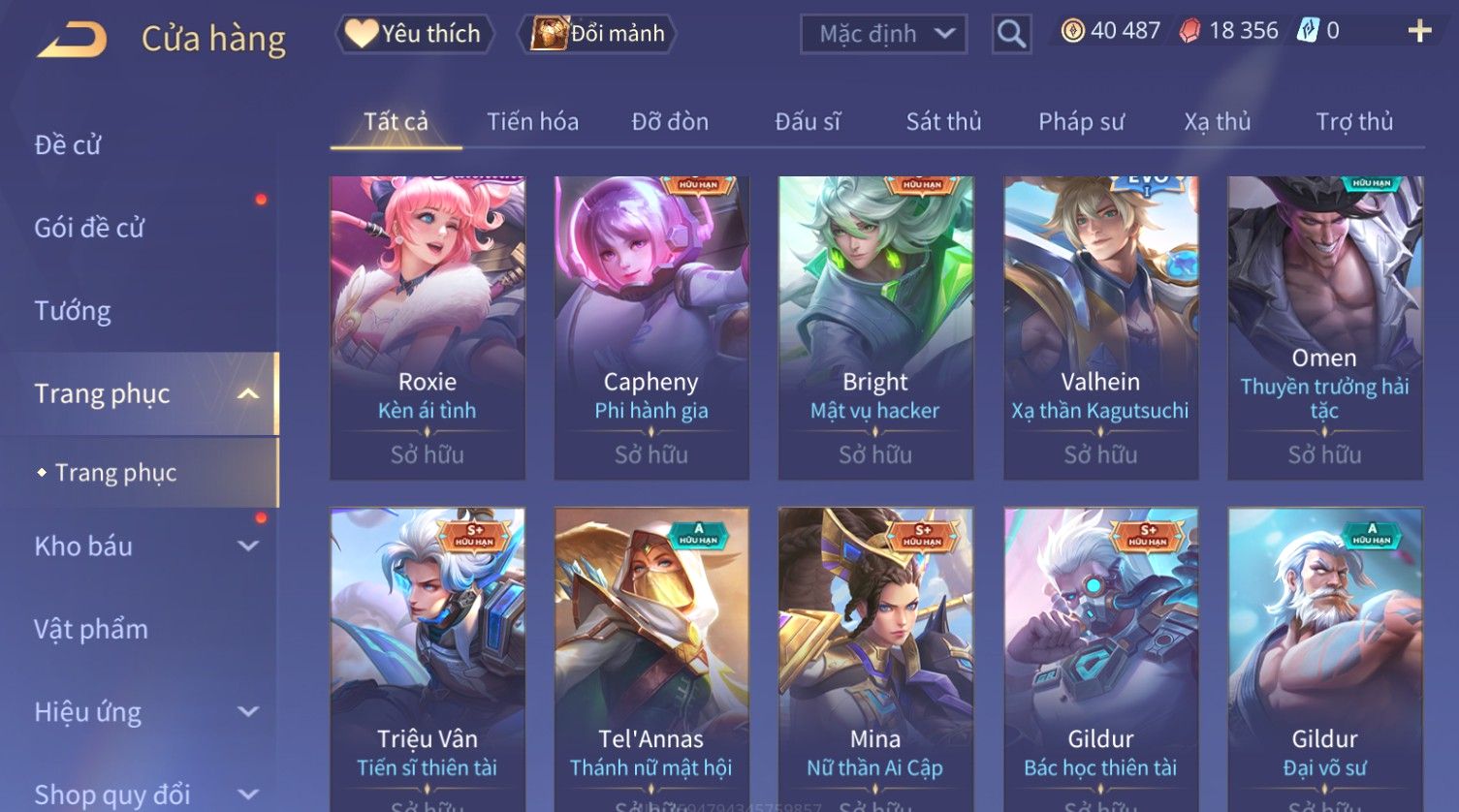Click the blue ticket currency icon
1459x812 pixels.
[1308, 31]
